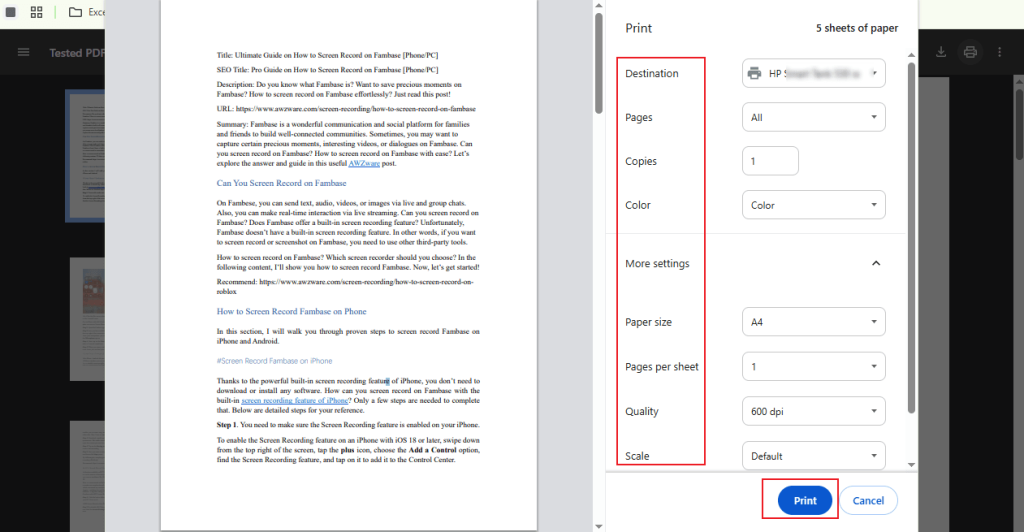Click the grid apps icon at top left

(37, 12)
